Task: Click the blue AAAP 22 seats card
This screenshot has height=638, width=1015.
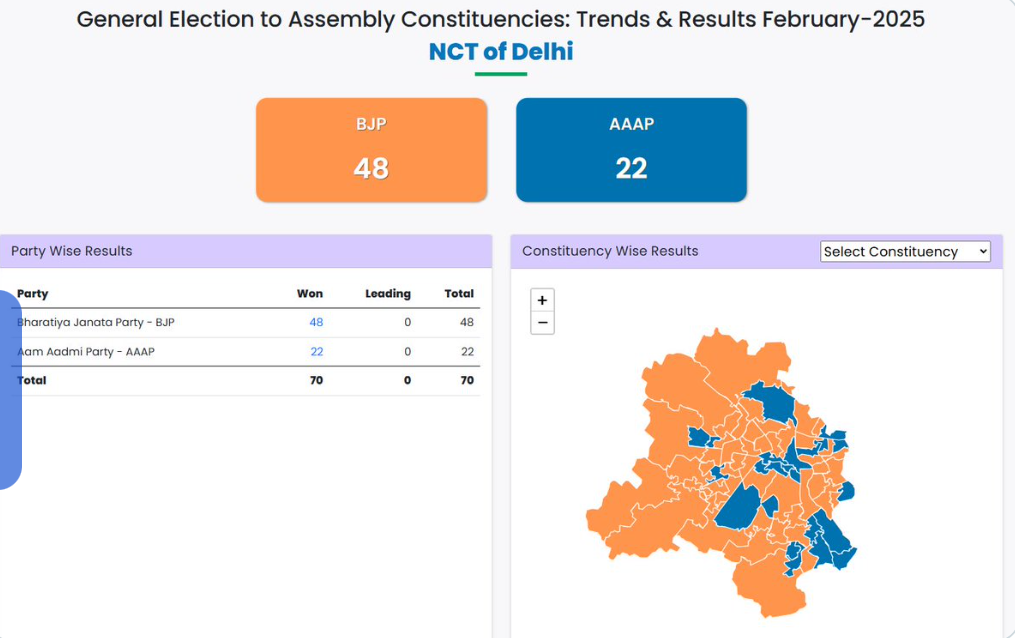Action: pyautogui.click(x=631, y=150)
